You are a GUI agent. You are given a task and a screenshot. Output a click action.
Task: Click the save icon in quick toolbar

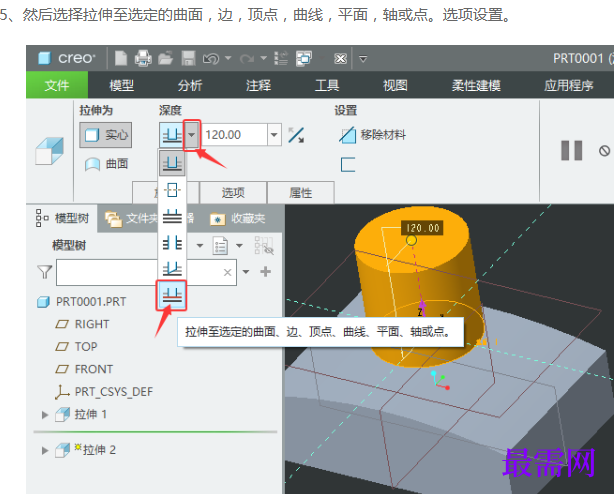pyautogui.click(x=188, y=59)
